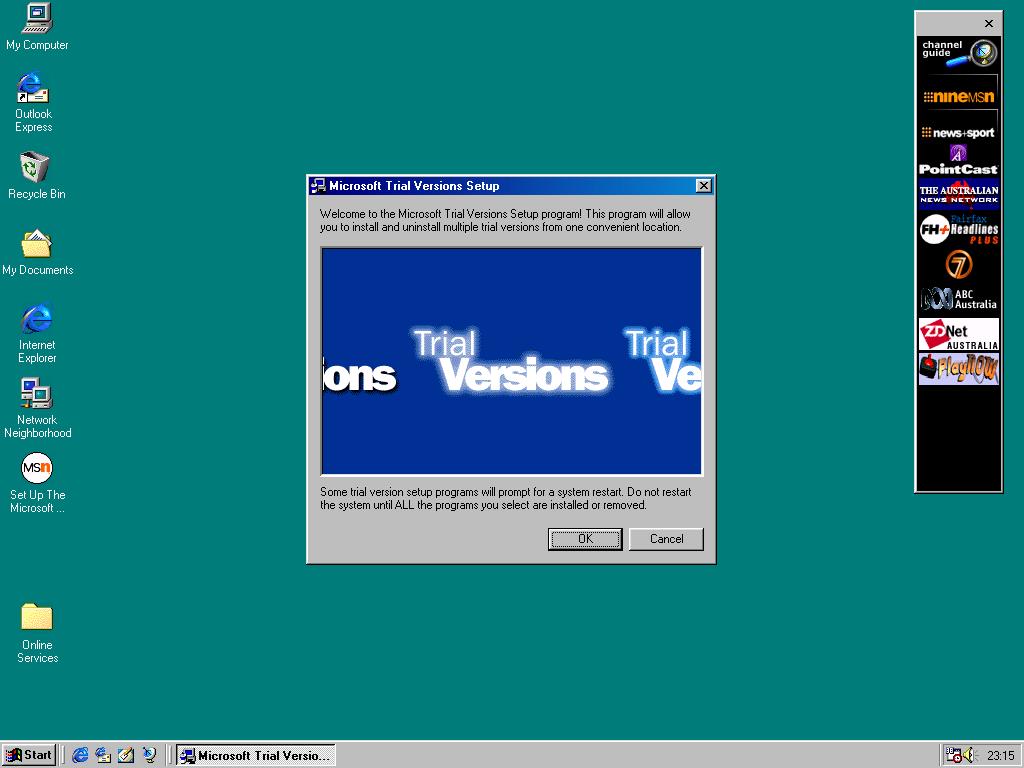Click the Start button
1024x768 pixels.
tap(29, 755)
